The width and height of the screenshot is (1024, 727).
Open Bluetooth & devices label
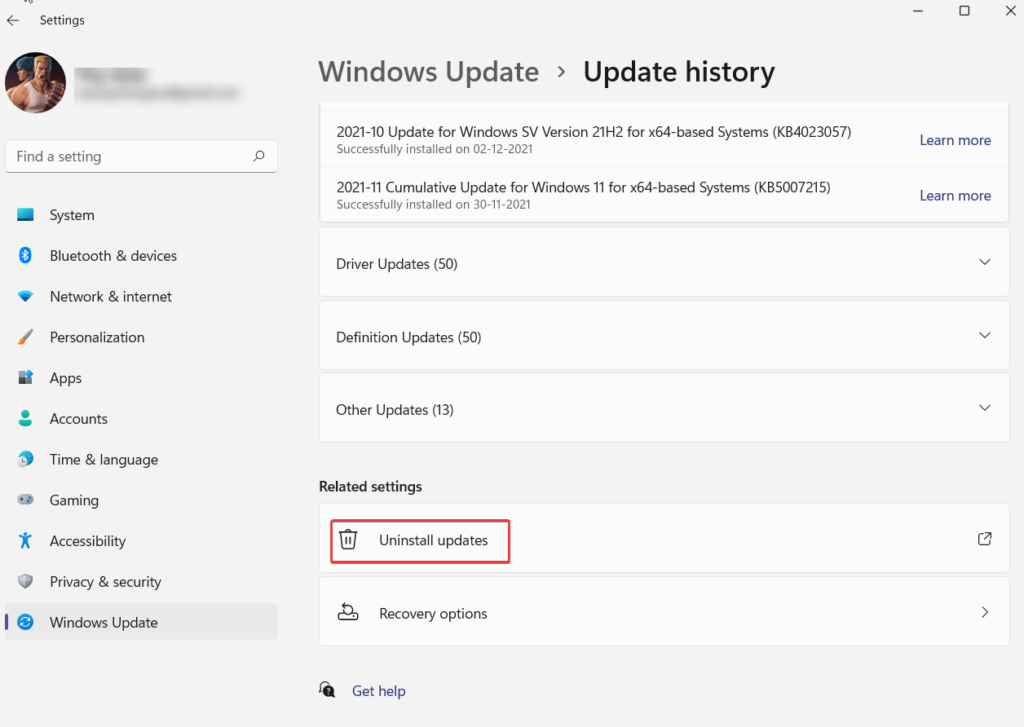[x=113, y=255]
